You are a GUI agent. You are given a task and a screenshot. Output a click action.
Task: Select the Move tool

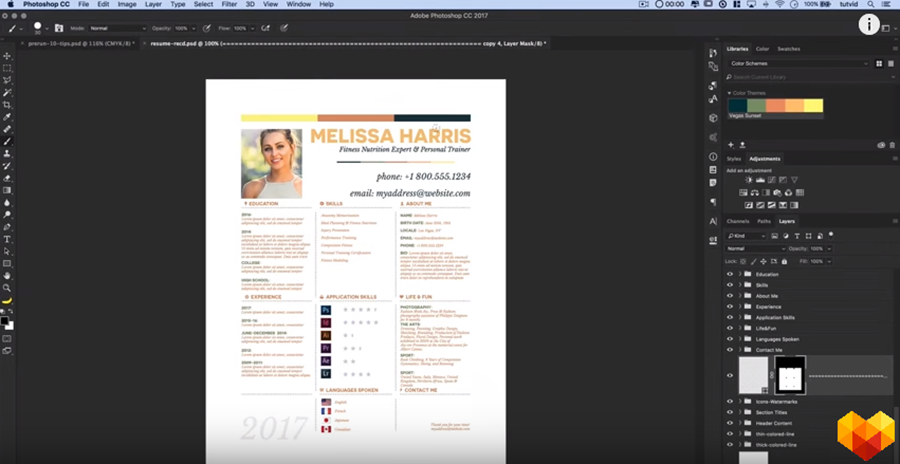(x=7, y=56)
